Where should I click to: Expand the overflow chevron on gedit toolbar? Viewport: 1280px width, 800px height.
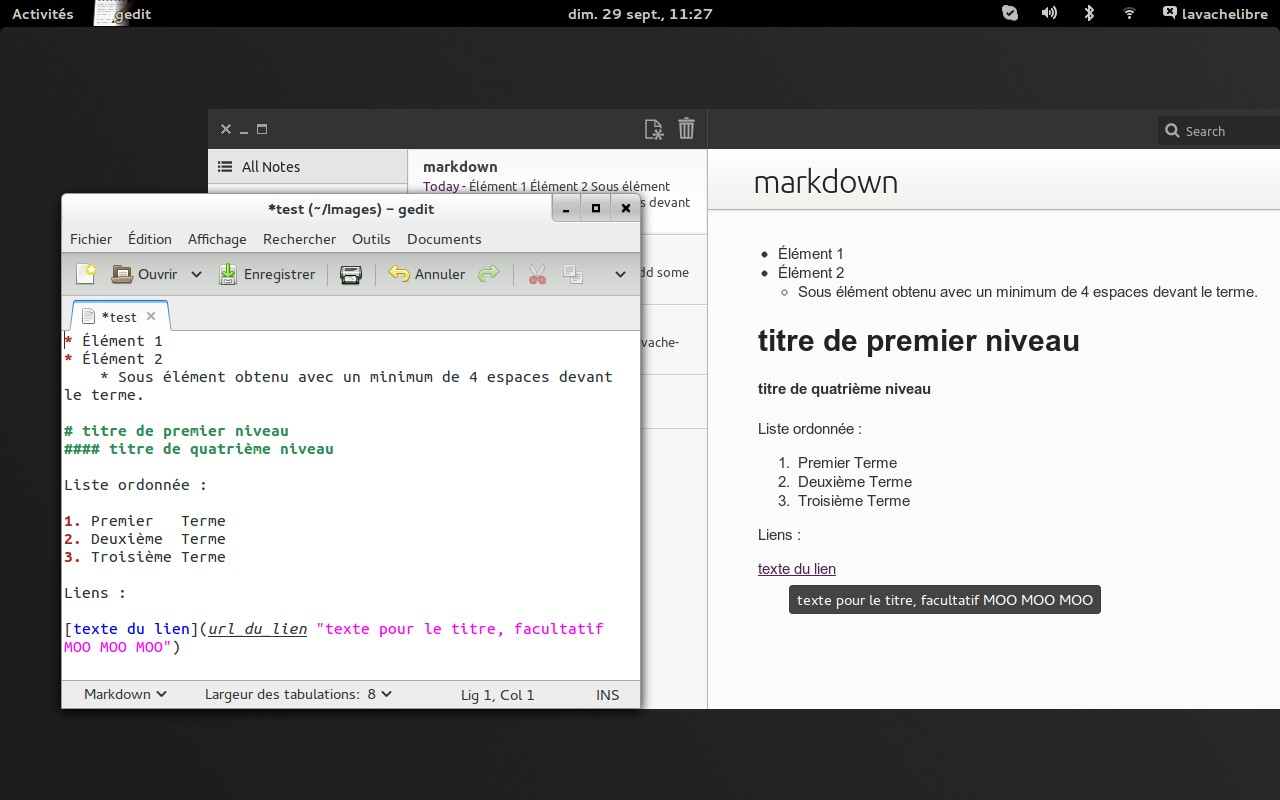620,273
